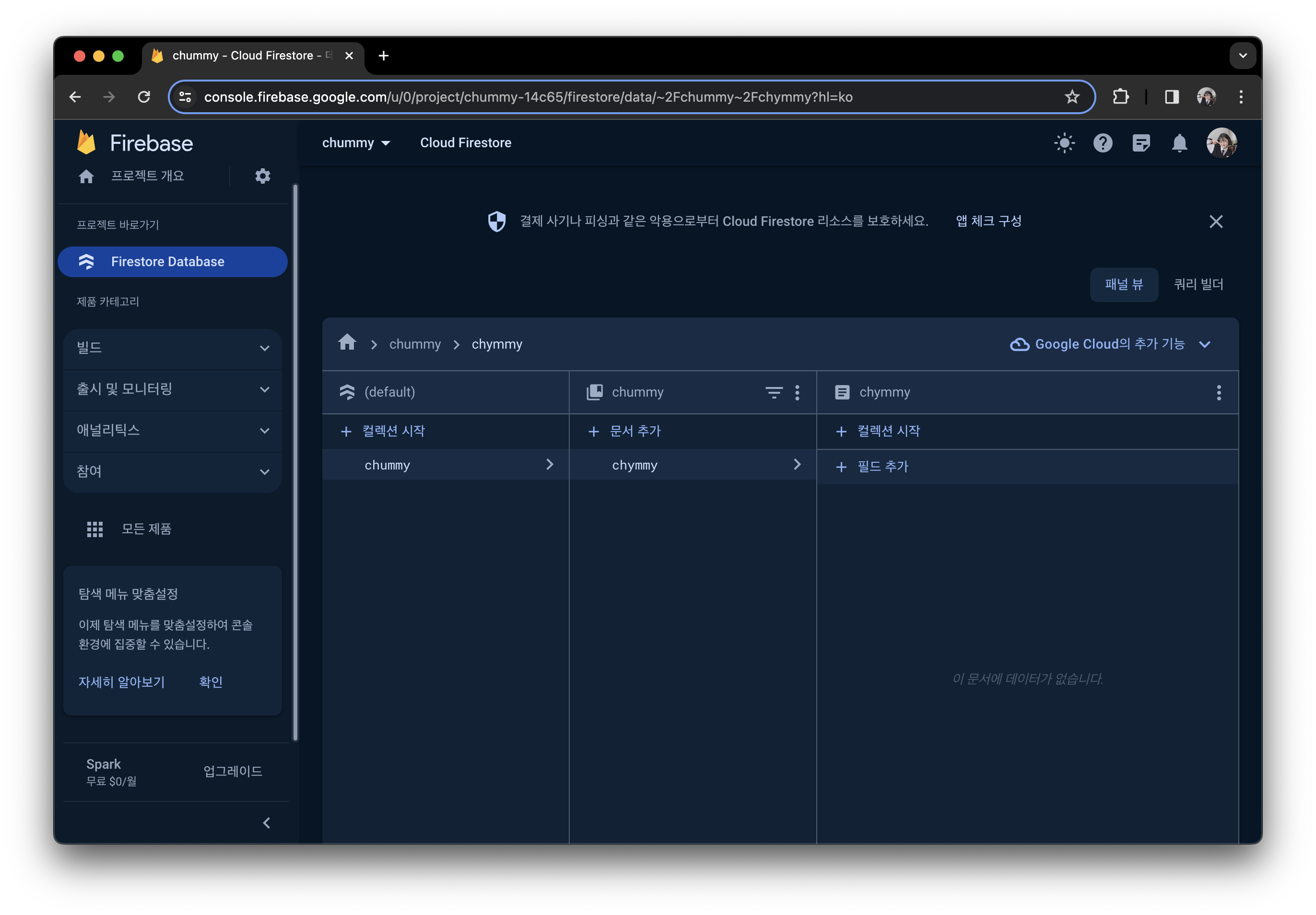Open the tab search dropdown arrow

(1242, 56)
